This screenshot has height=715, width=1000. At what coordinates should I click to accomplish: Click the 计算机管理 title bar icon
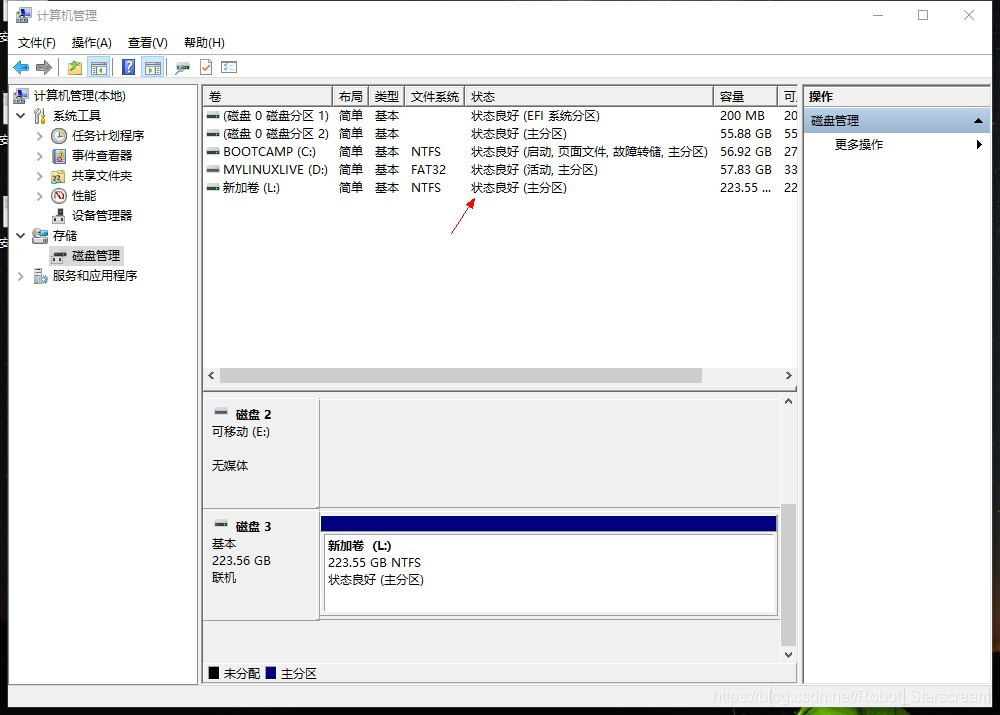[x=24, y=15]
